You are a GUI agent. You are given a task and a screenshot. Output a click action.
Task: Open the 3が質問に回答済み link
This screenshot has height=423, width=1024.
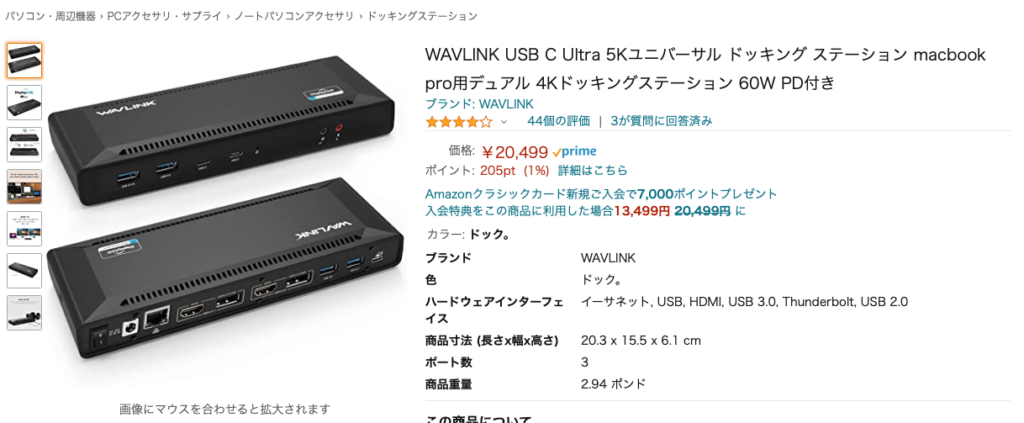click(x=661, y=121)
